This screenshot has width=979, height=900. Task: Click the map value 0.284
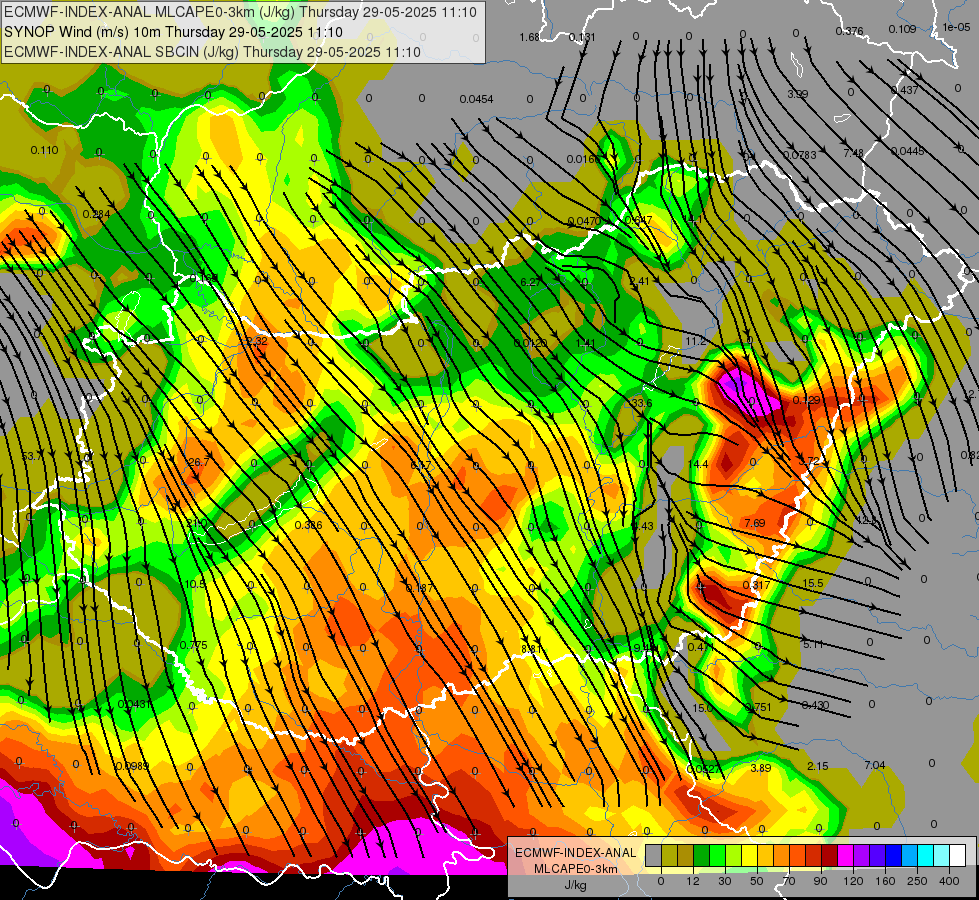point(96,214)
